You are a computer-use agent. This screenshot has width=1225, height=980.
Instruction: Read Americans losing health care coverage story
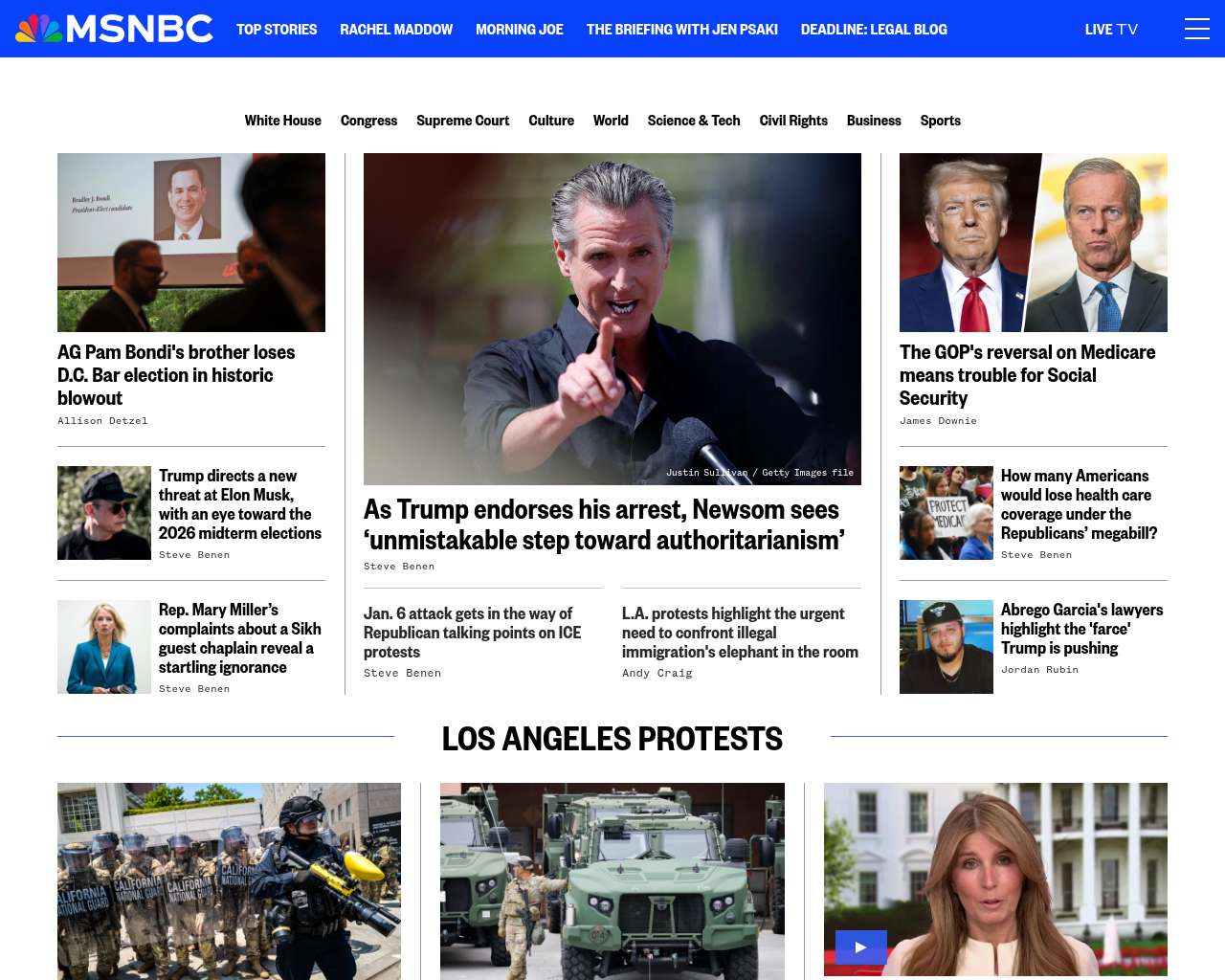1080,504
